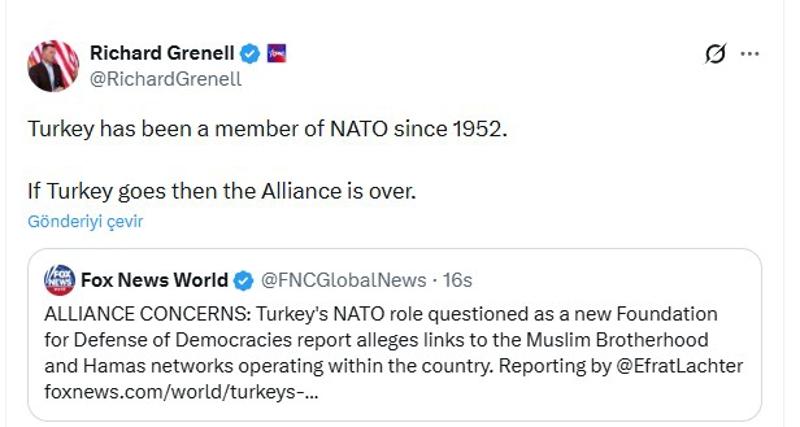Open Richard Grenell's profile picture
This screenshot has width=800, height=427.
(53, 66)
